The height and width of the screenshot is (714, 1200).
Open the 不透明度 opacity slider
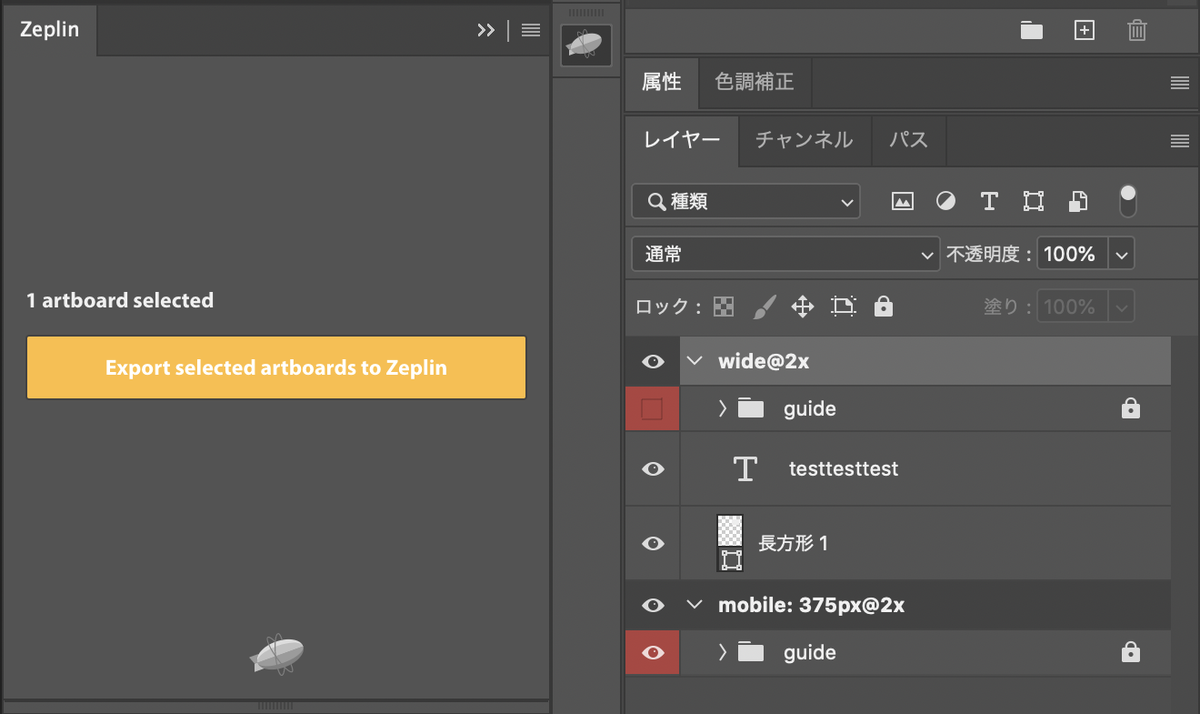click(x=1122, y=253)
